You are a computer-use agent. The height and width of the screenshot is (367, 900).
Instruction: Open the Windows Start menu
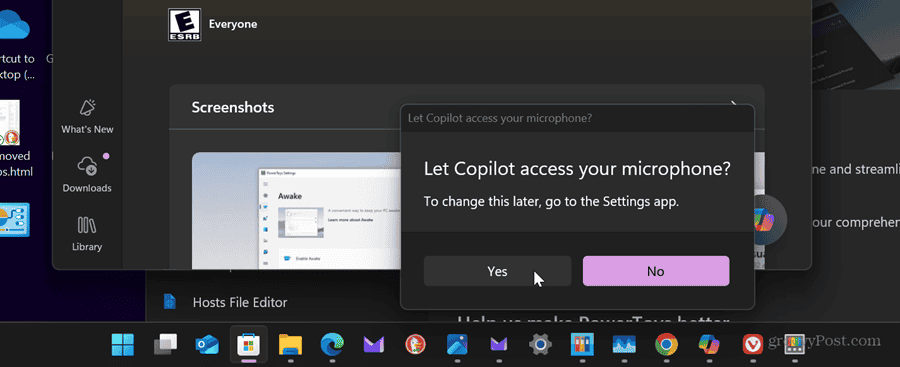(x=123, y=345)
